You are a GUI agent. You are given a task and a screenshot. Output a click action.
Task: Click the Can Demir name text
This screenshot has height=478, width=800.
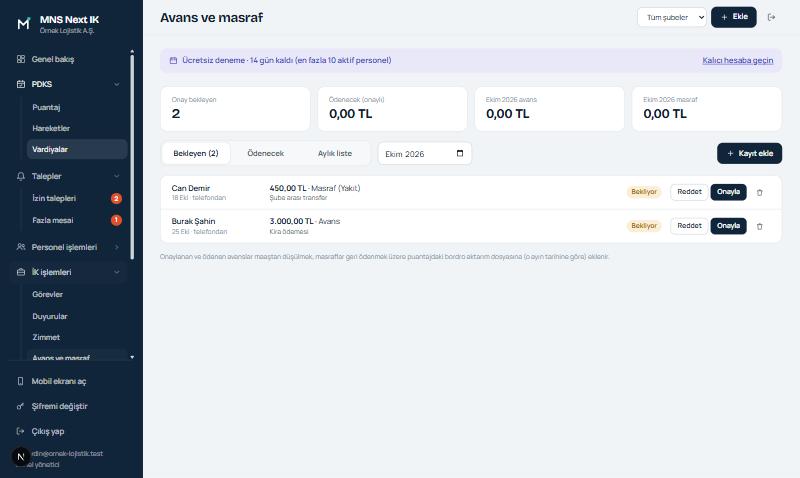click(191, 188)
